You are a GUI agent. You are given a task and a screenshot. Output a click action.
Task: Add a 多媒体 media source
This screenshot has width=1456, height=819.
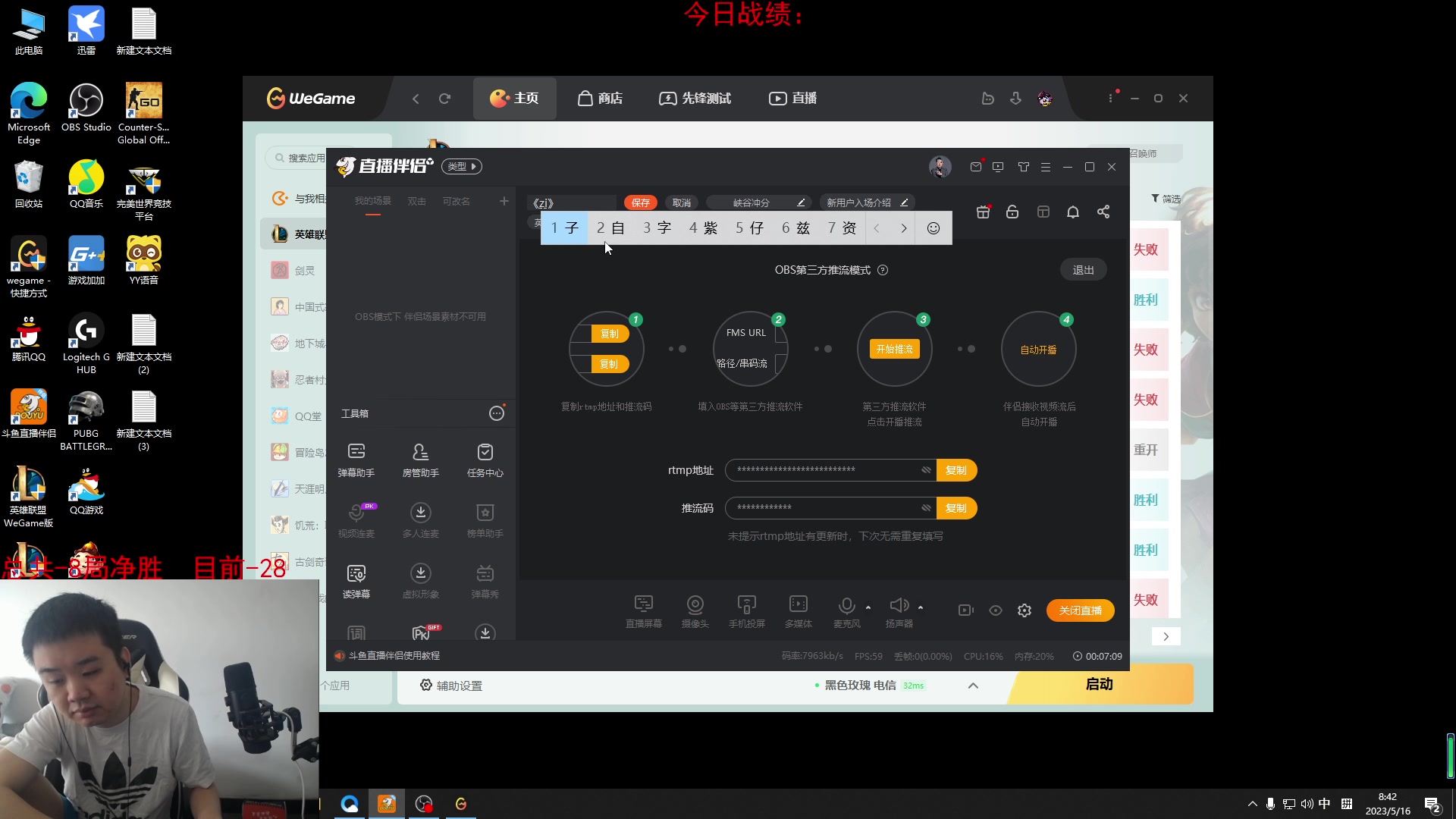[798, 611]
